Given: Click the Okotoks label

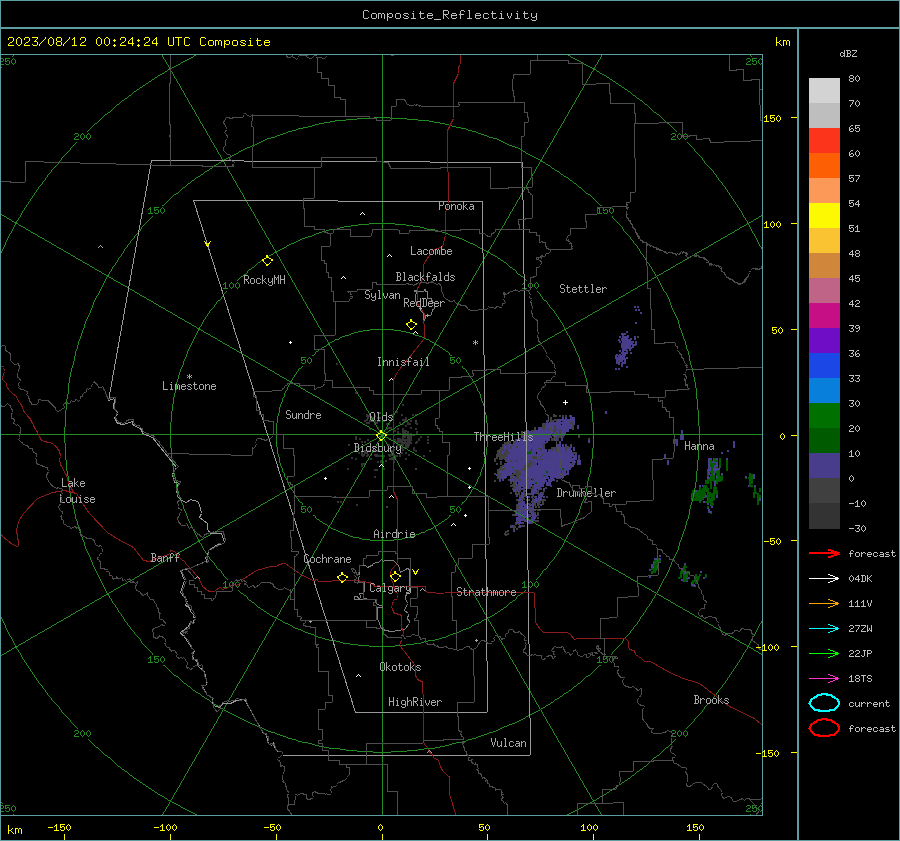Looking at the screenshot, I should 400,667.
